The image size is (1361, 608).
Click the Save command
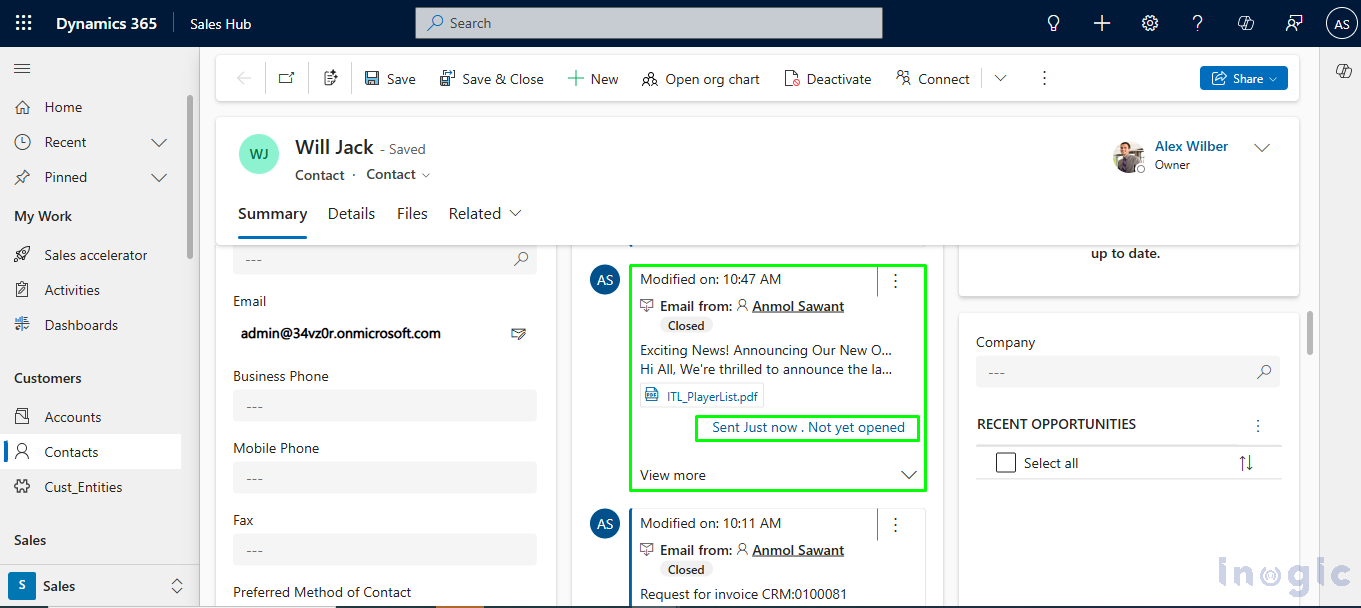click(x=390, y=79)
